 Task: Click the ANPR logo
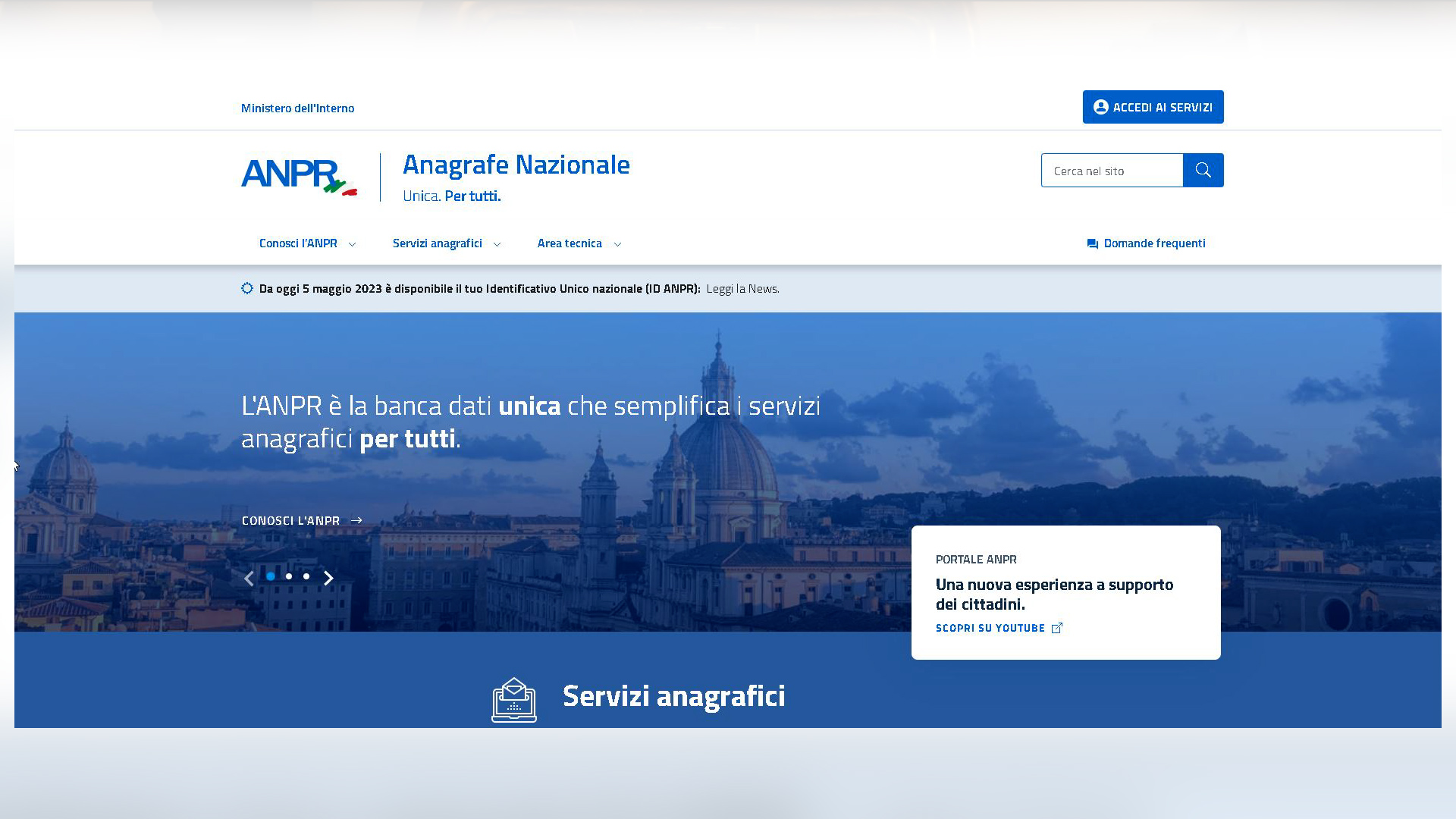(299, 177)
